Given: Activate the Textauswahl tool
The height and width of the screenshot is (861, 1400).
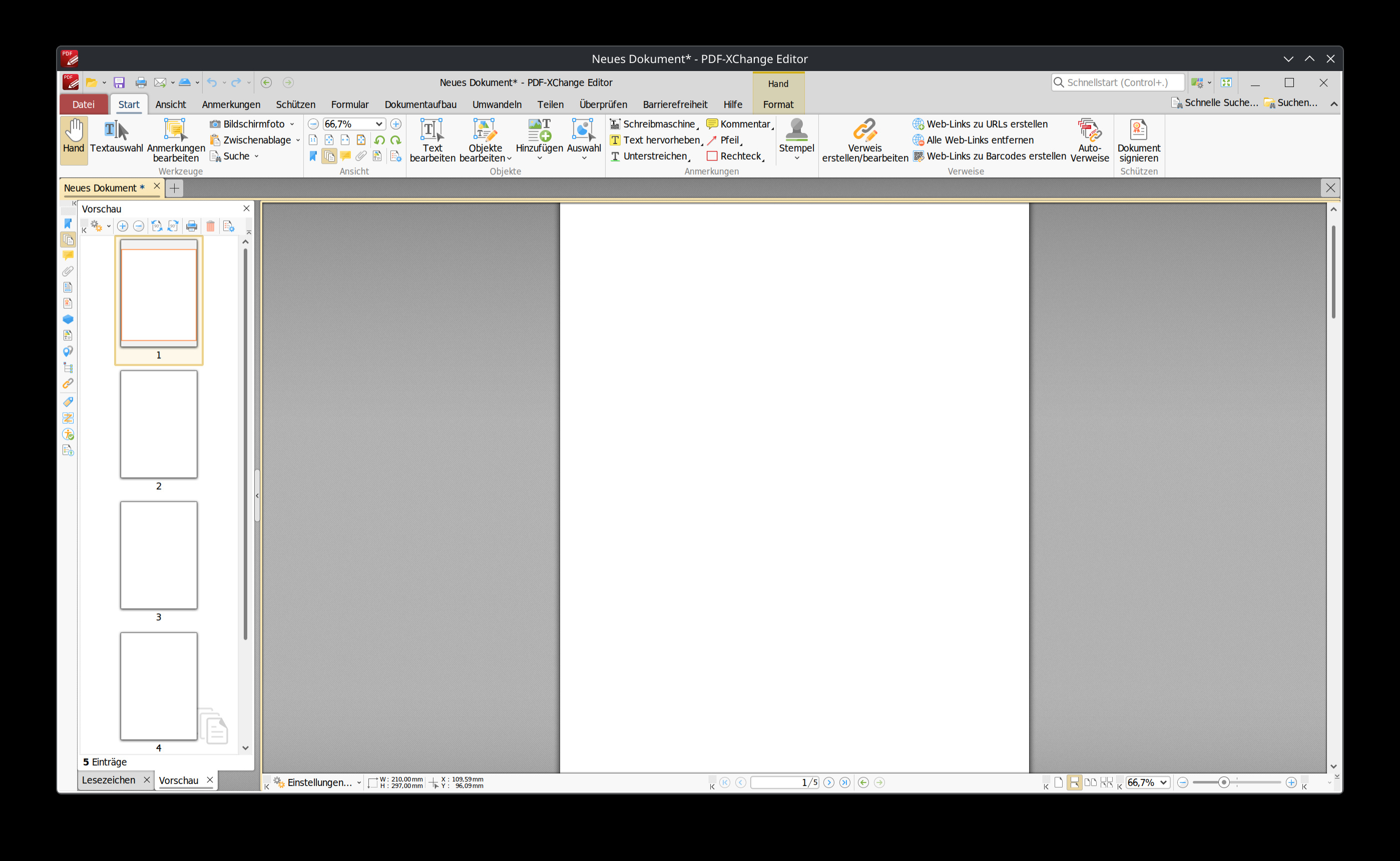Looking at the screenshot, I should tap(116, 137).
